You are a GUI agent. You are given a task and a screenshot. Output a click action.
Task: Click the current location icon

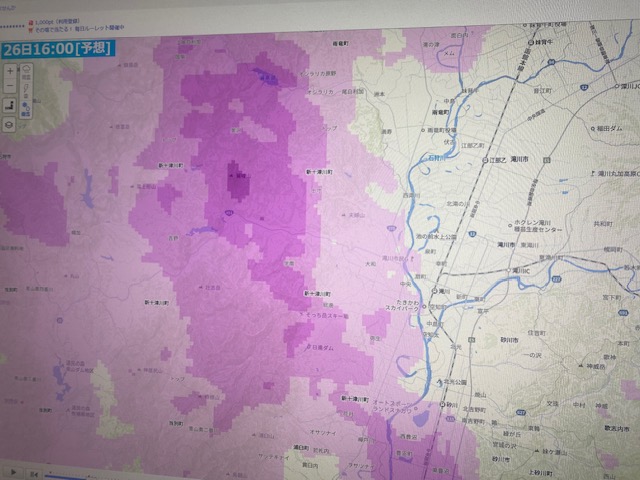click(10, 106)
